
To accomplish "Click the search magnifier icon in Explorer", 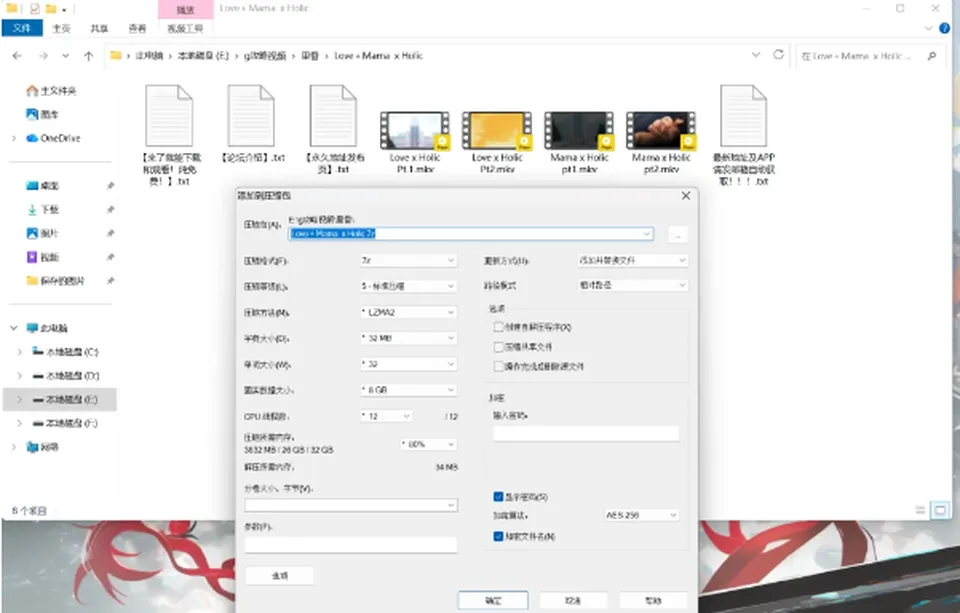I will point(932,56).
